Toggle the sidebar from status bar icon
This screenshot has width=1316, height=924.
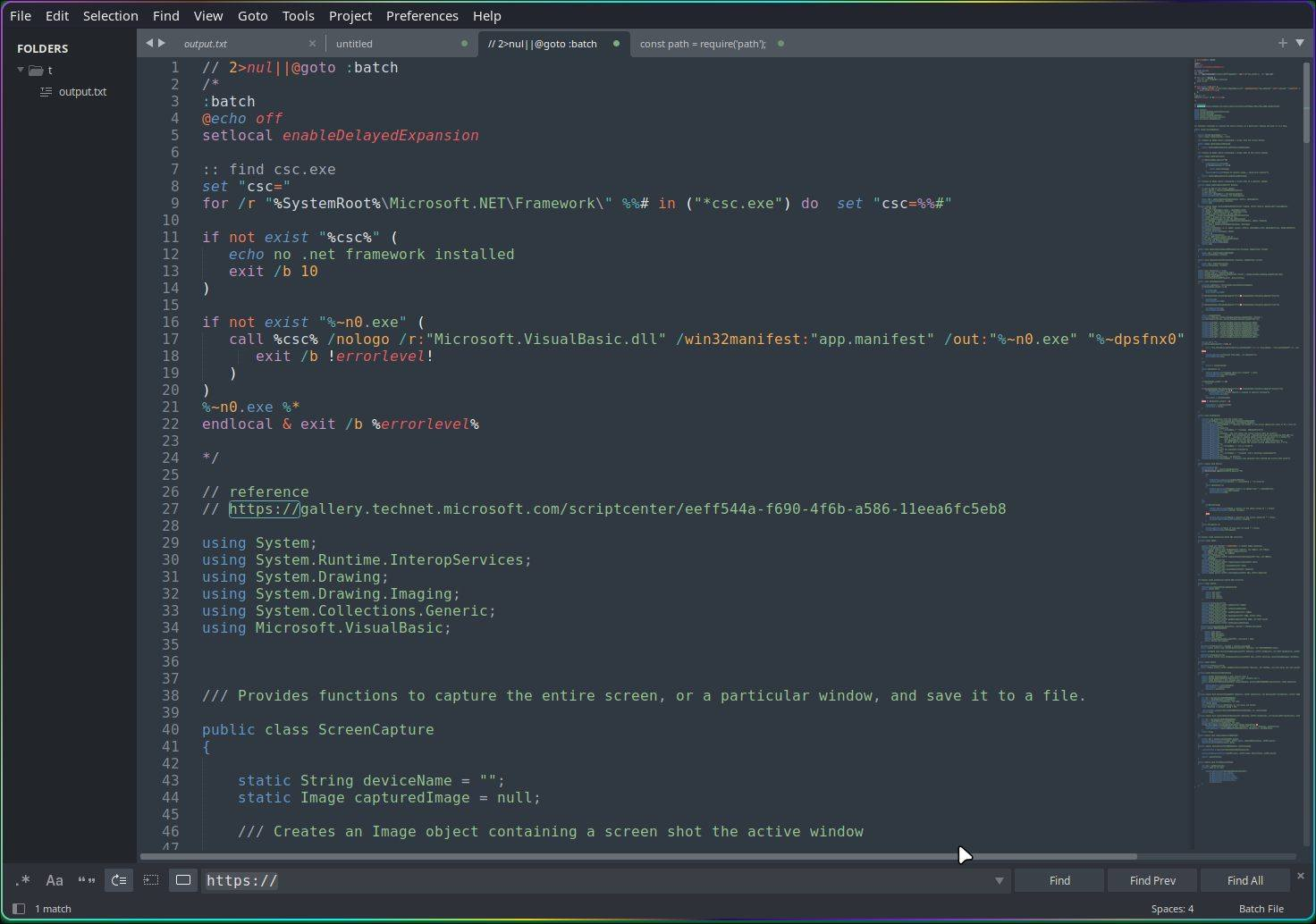[x=19, y=909]
